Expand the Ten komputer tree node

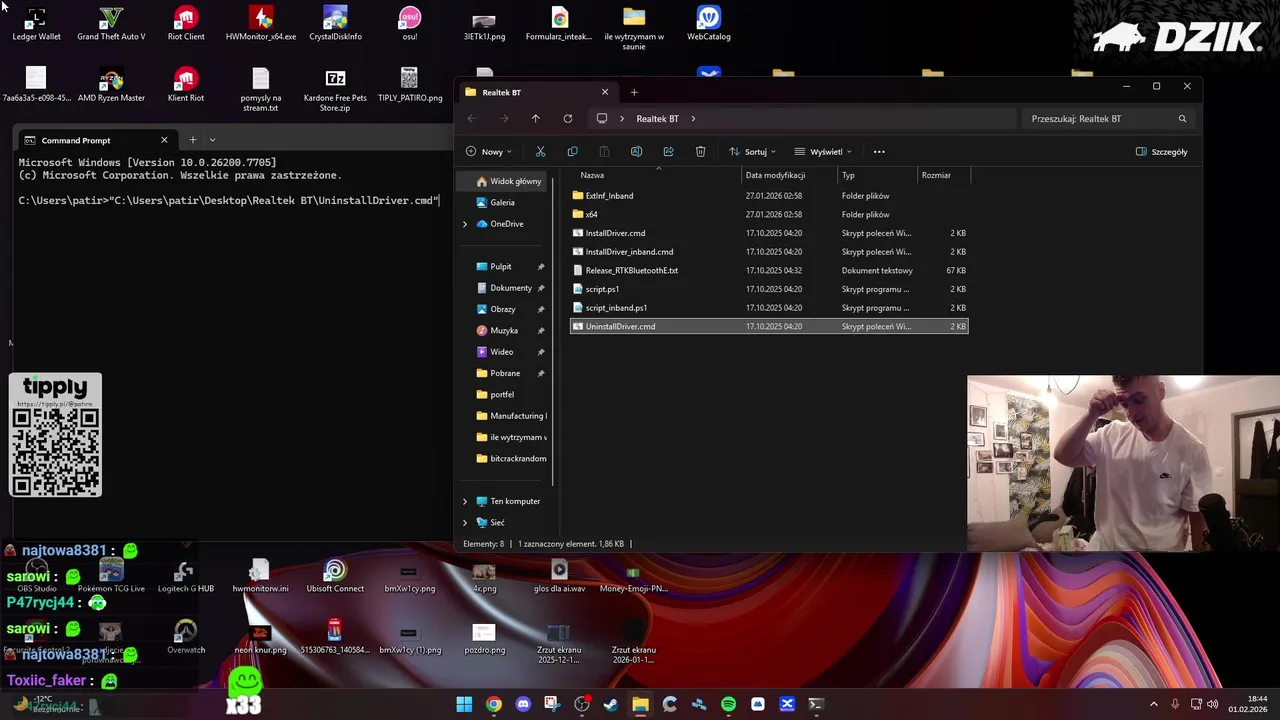465,501
